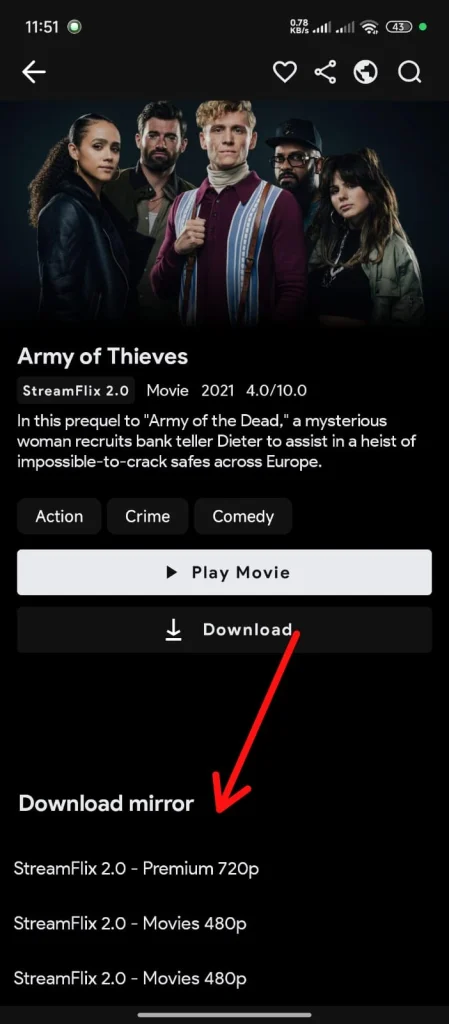Tap the bottom navigation gesture bar
Screen dimensions: 449x1024
tap(224, 1015)
